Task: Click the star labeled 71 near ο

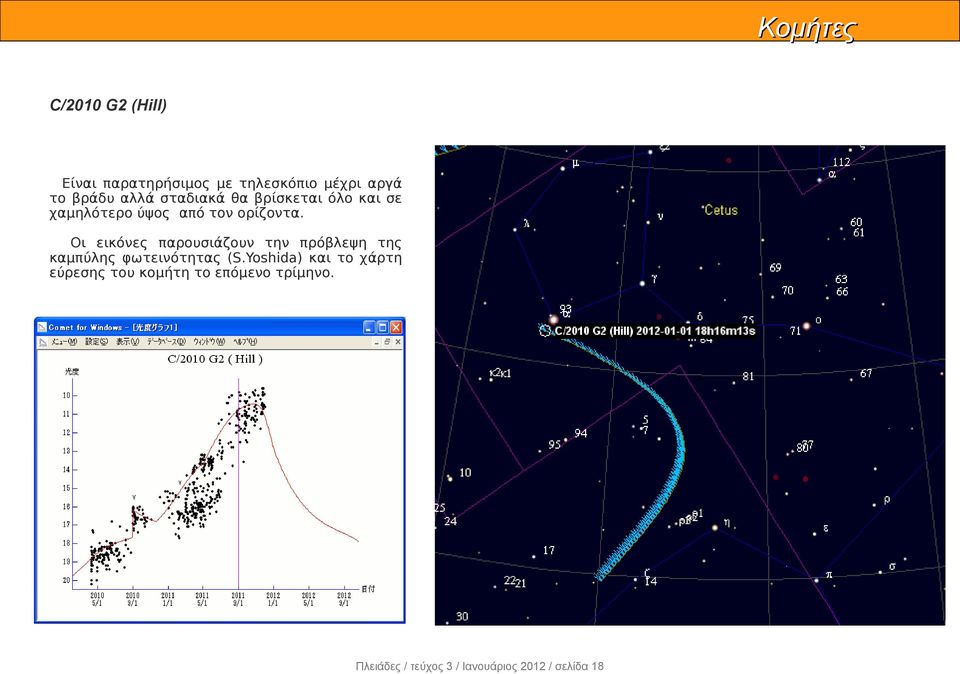Action: click(x=795, y=331)
